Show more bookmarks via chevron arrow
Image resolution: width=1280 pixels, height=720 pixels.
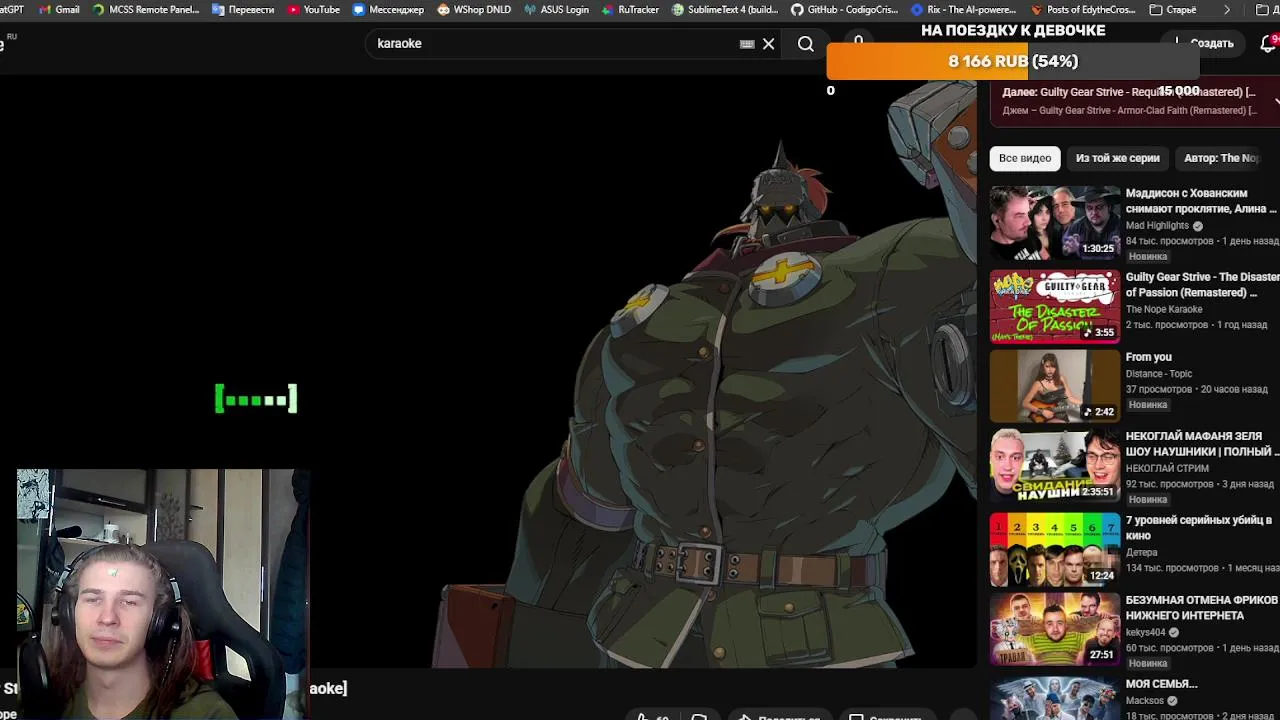1227,9
